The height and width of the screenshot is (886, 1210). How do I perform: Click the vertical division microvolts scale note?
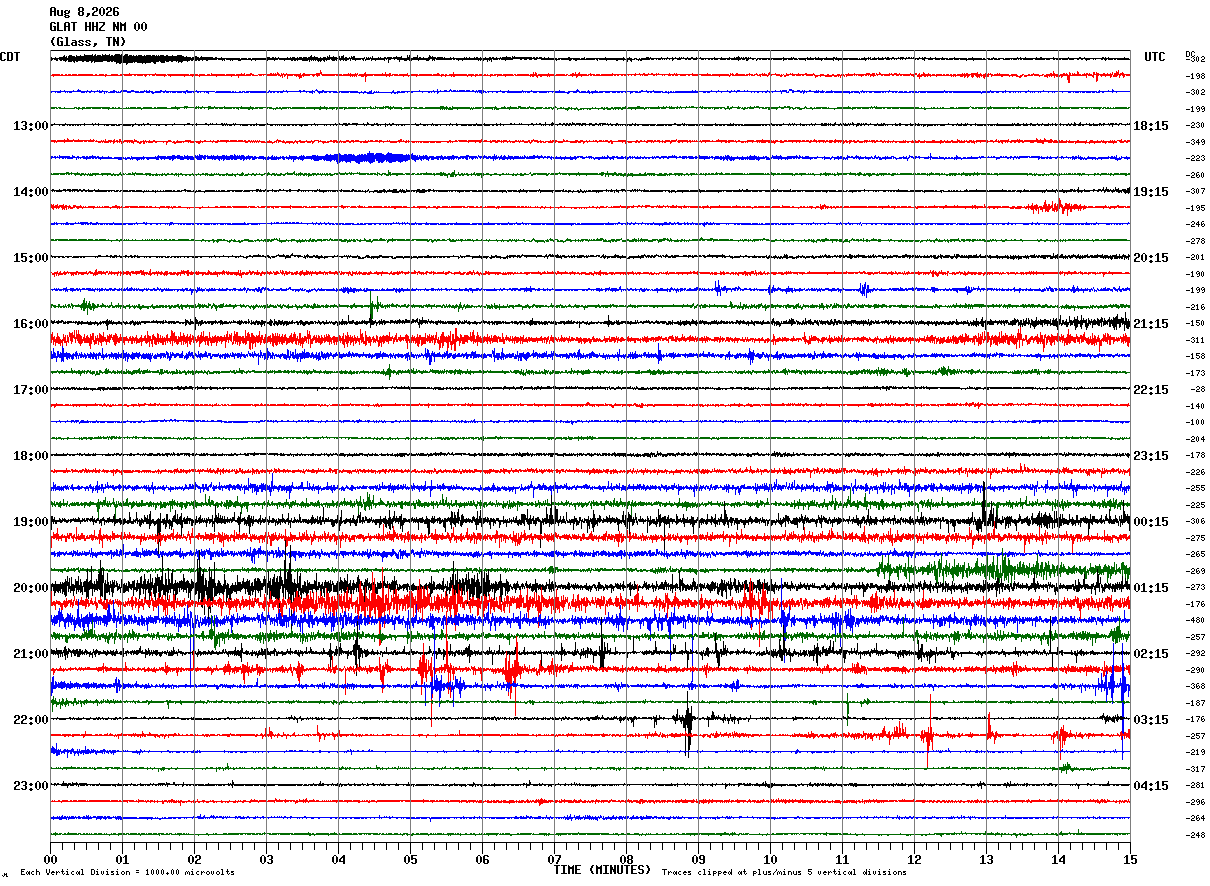[127, 873]
